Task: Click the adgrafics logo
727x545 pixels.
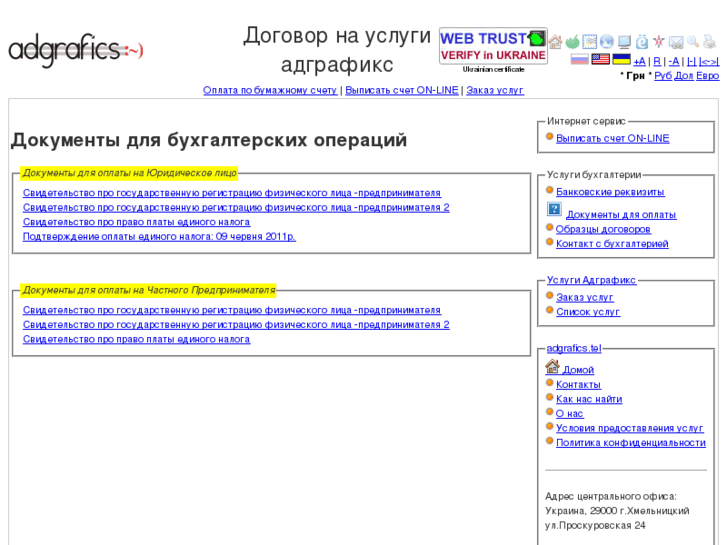Action: point(76,50)
